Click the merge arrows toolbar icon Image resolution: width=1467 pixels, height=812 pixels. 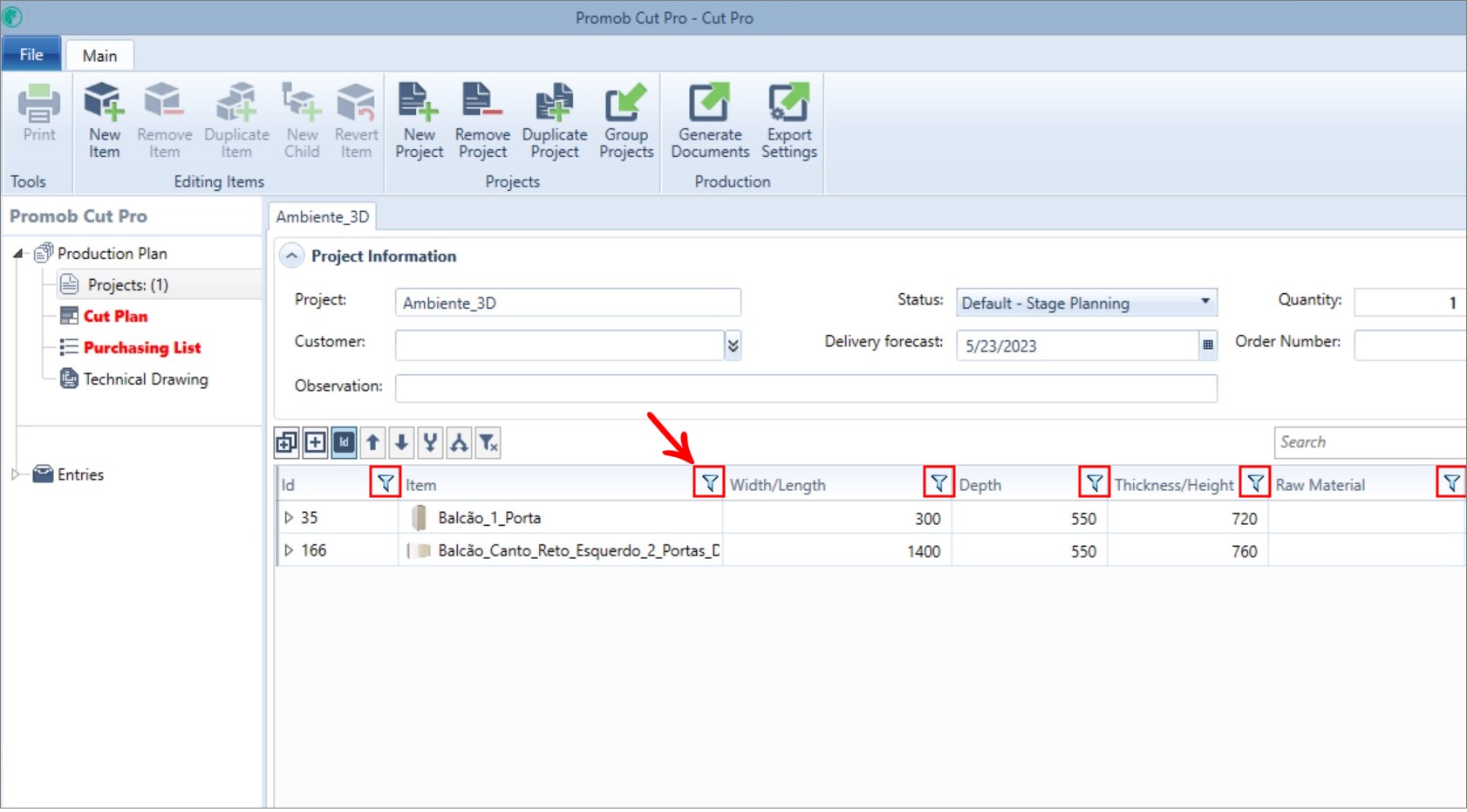(430, 443)
